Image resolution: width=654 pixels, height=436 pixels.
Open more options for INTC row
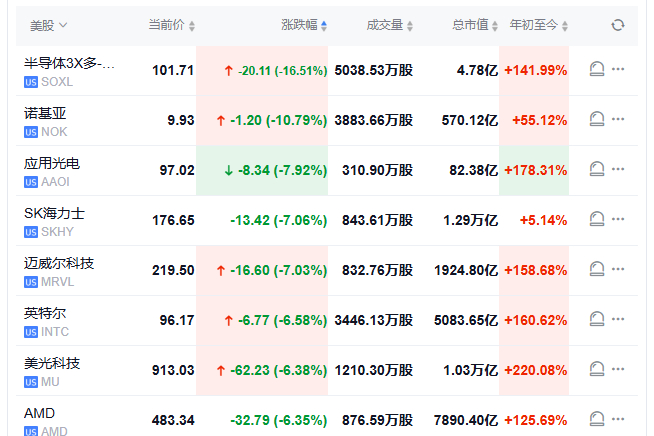[618, 319]
